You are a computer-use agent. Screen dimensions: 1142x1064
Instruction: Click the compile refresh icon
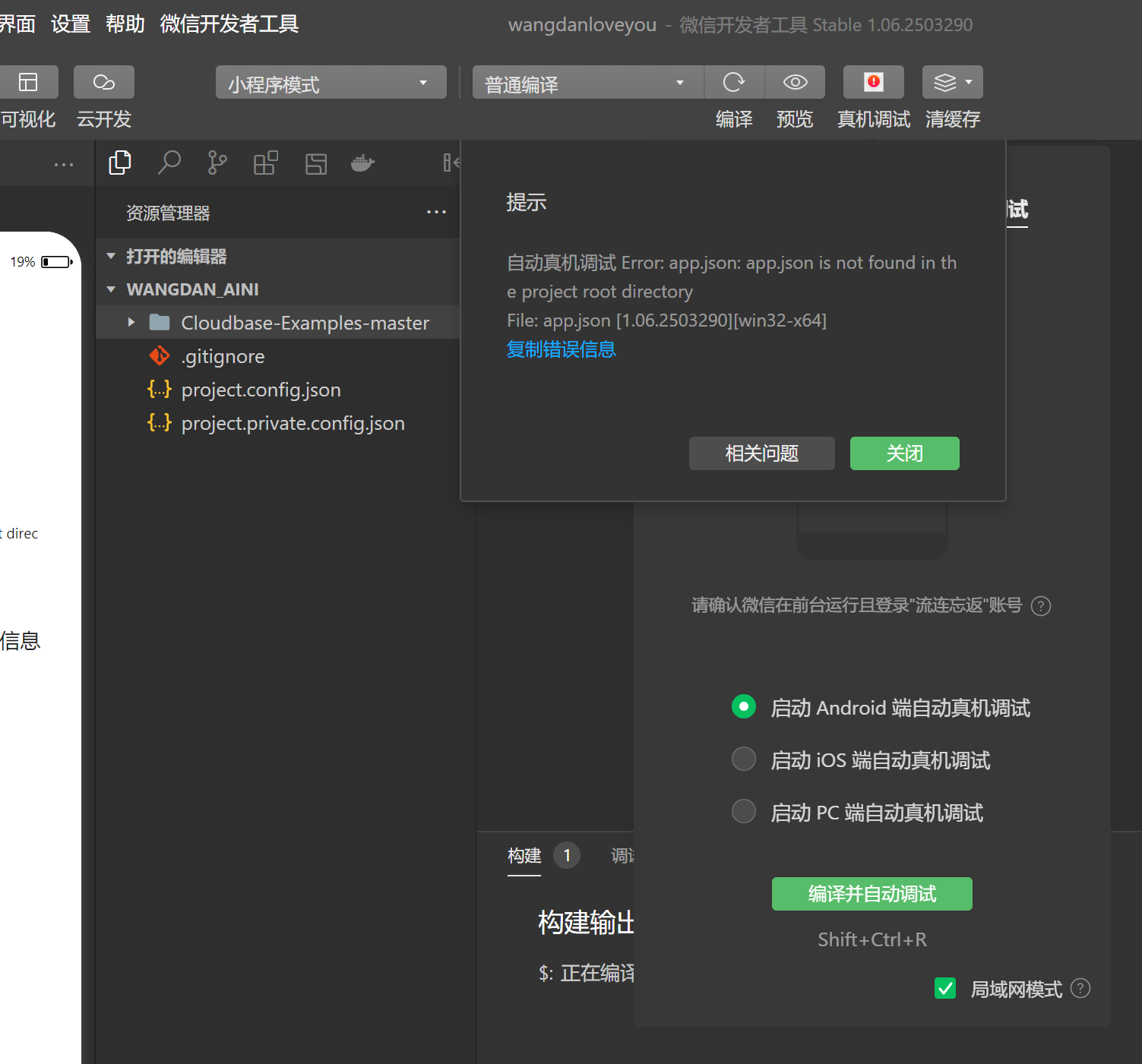point(734,82)
